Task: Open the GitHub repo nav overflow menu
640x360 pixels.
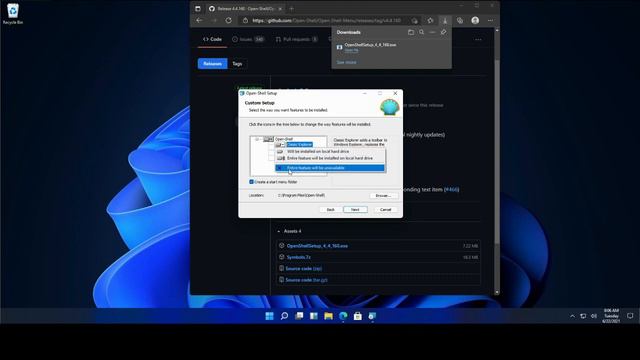Action: (x=478, y=40)
